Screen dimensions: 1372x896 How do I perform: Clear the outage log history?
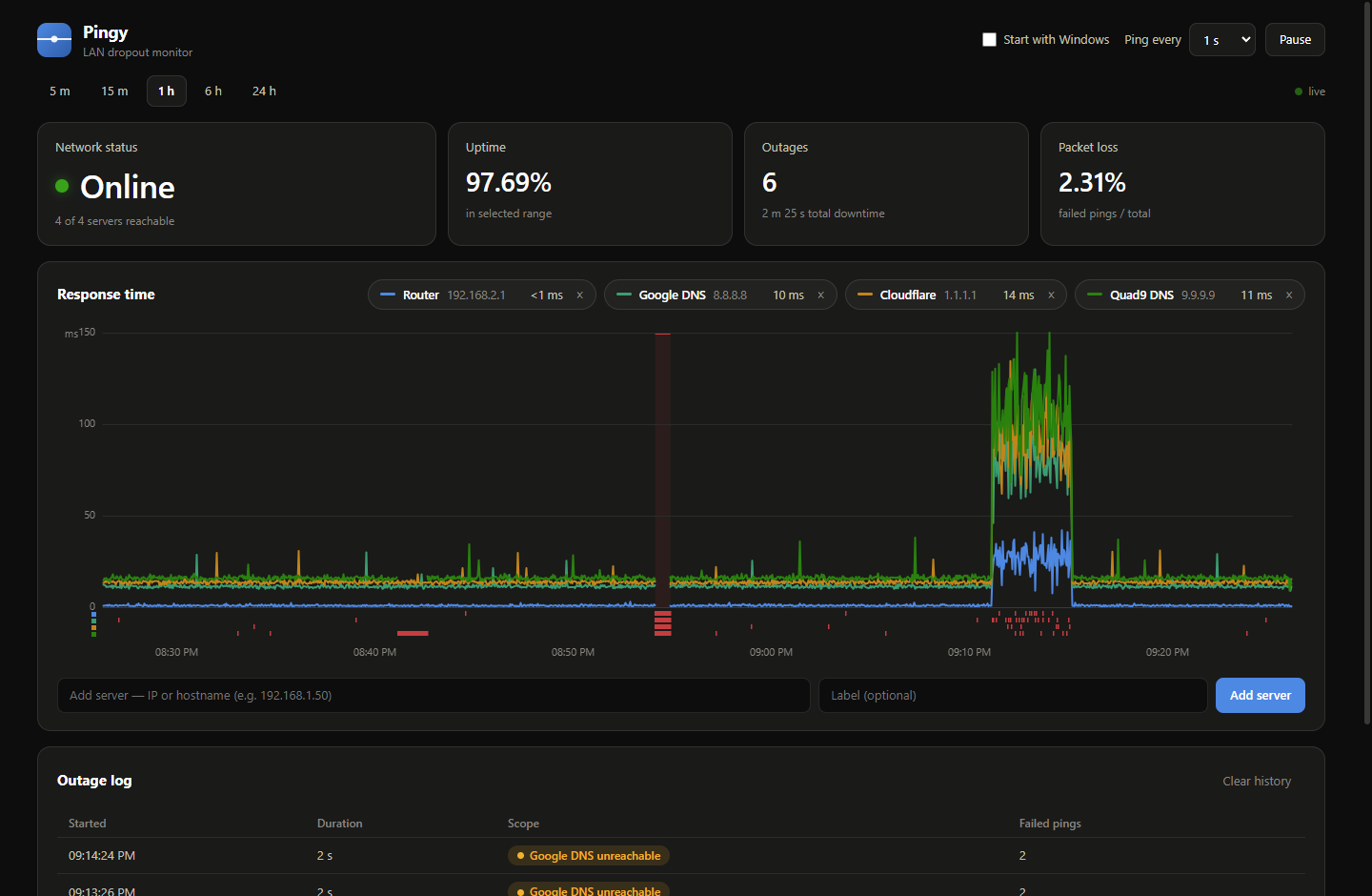point(1257,782)
